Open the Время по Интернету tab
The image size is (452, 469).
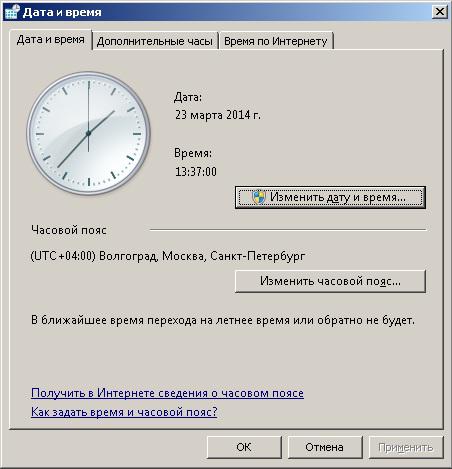[276, 41]
